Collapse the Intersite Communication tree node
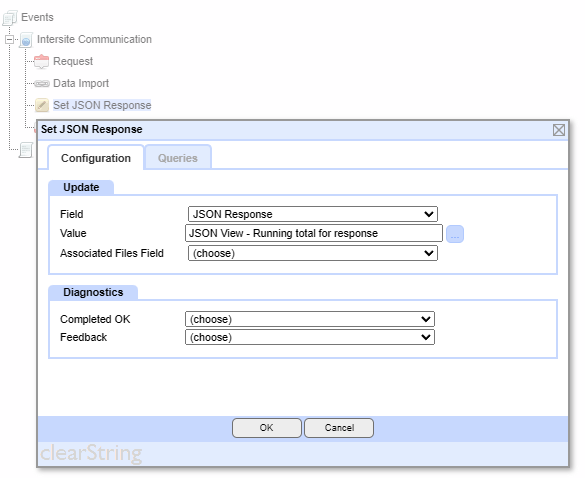 pyautogui.click(x=10, y=39)
